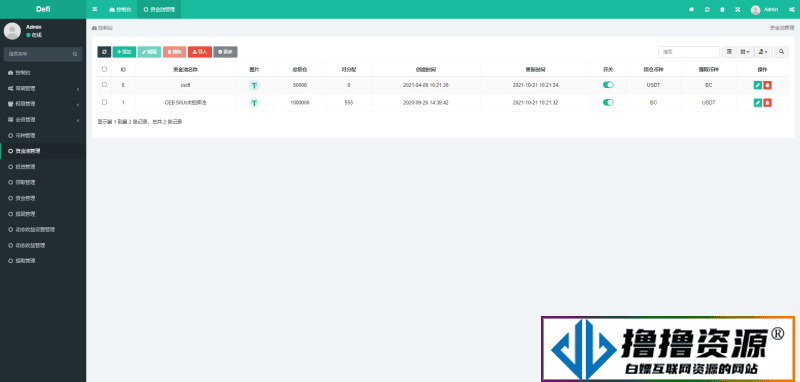
Task: Toggle the switch in the usdt row
Action: click(x=608, y=85)
